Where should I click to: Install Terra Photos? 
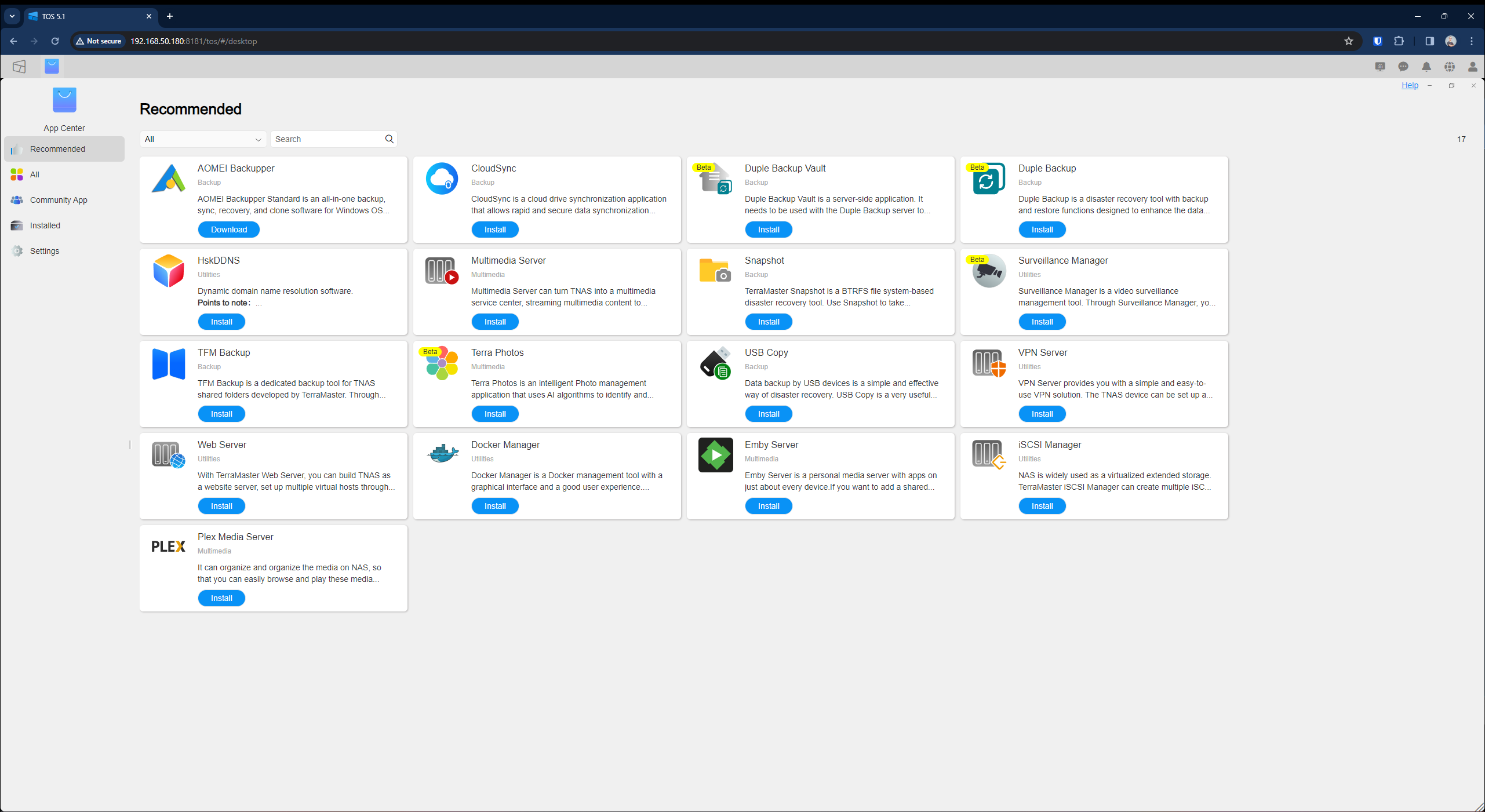pos(495,414)
